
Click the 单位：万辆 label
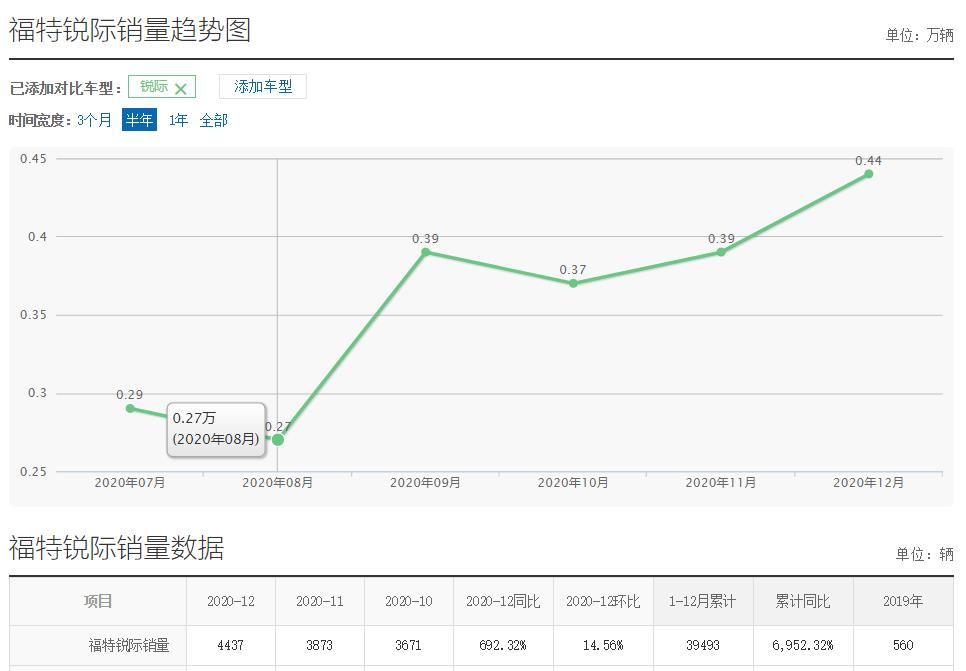(x=920, y=35)
